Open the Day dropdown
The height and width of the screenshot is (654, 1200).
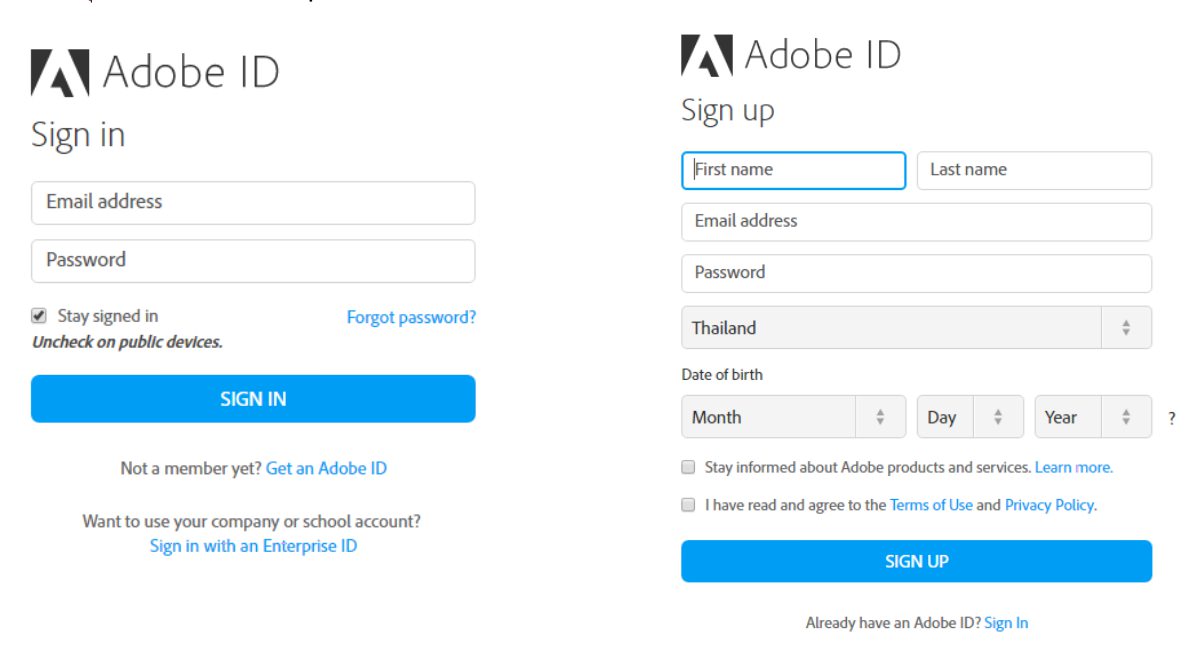pyautogui.click(x=970, y=417)
